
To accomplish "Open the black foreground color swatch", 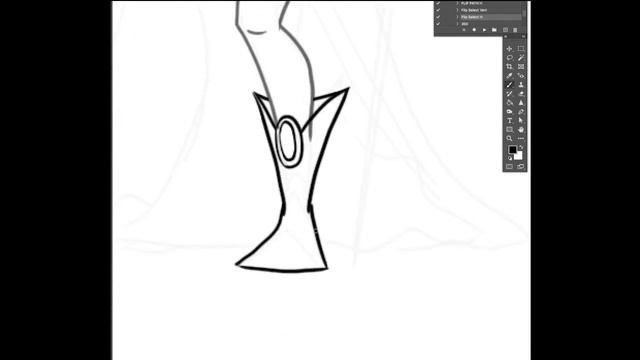I will pos(512,150).
